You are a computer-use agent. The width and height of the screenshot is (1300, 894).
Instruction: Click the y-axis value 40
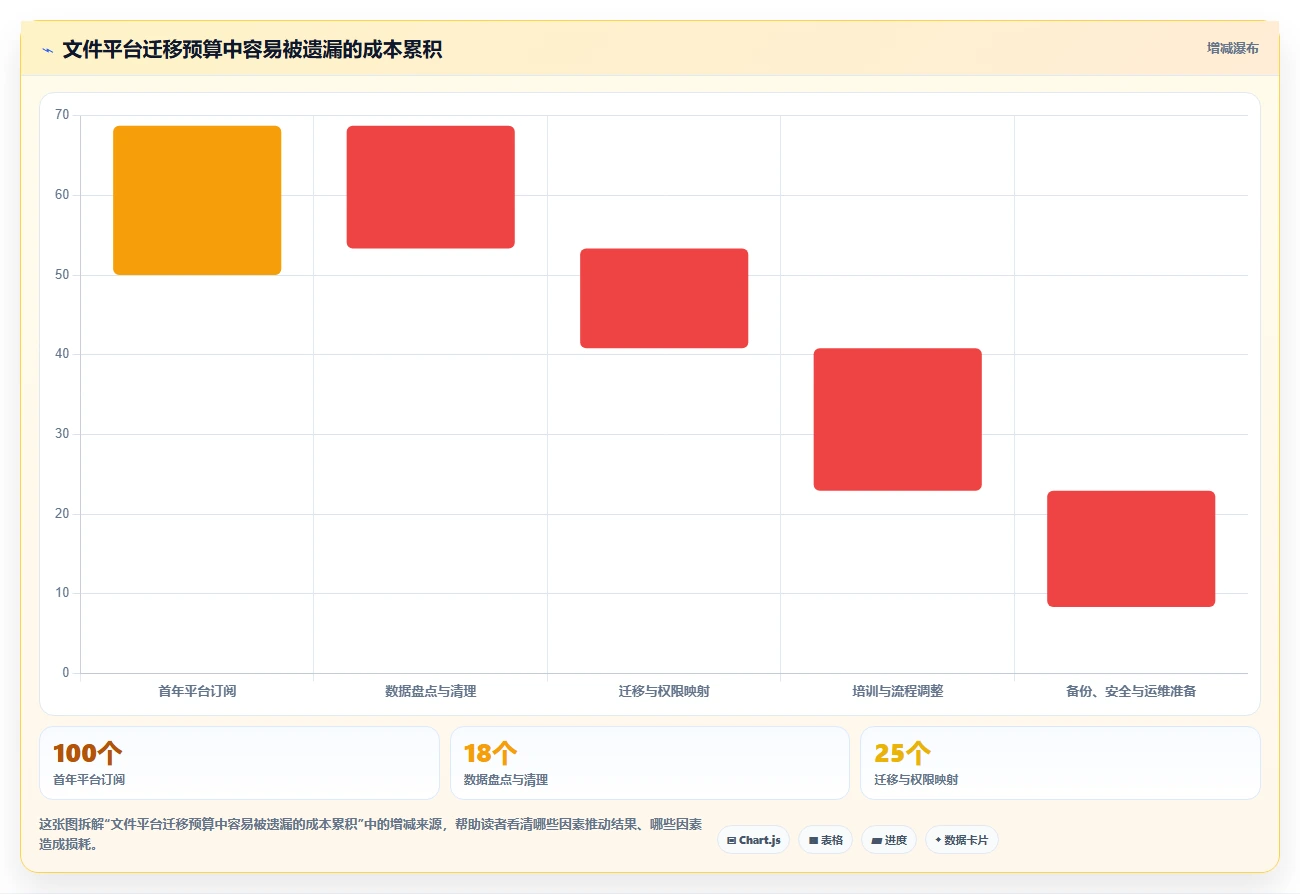pyautogui.click(x=62, y=354)
